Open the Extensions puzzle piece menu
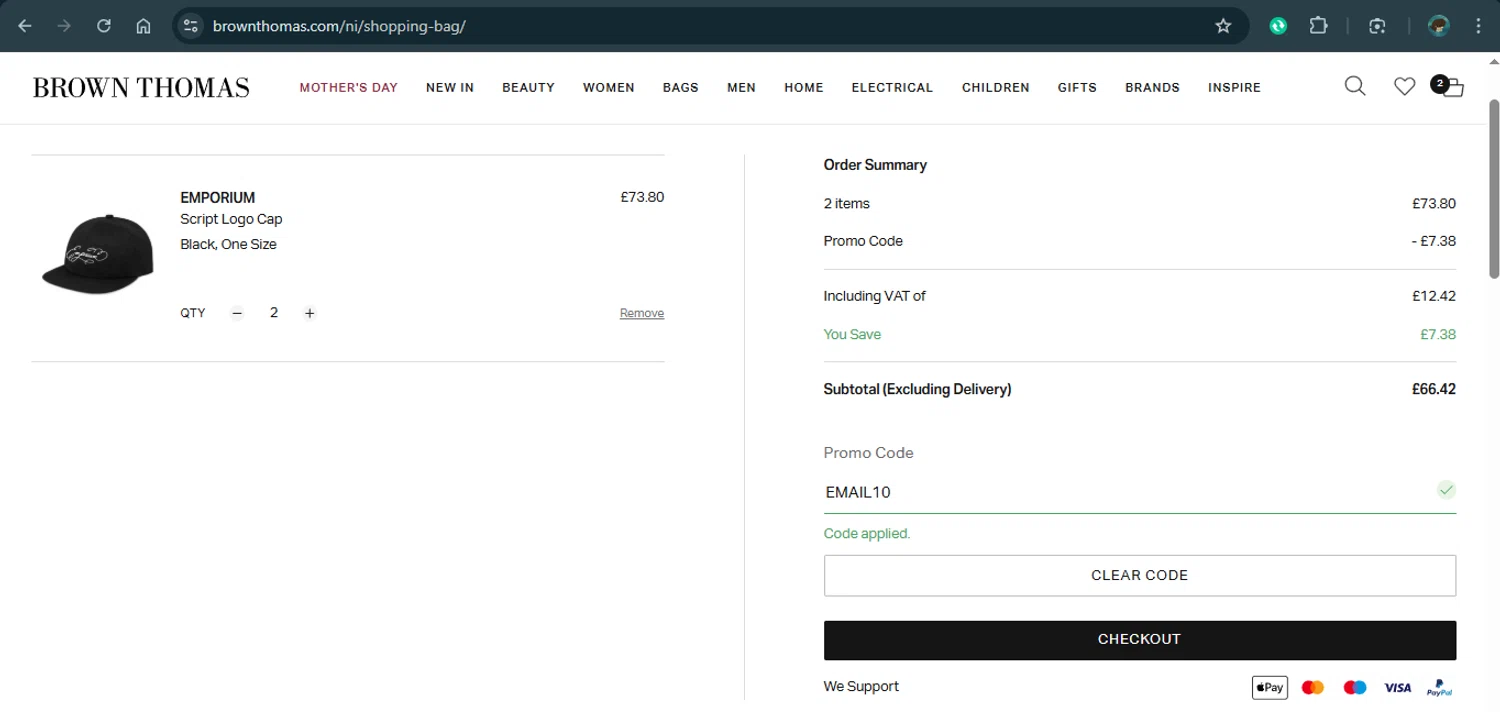This screenshot has height=712, width=1500. pyautogui.click(x=1319, y=26)
